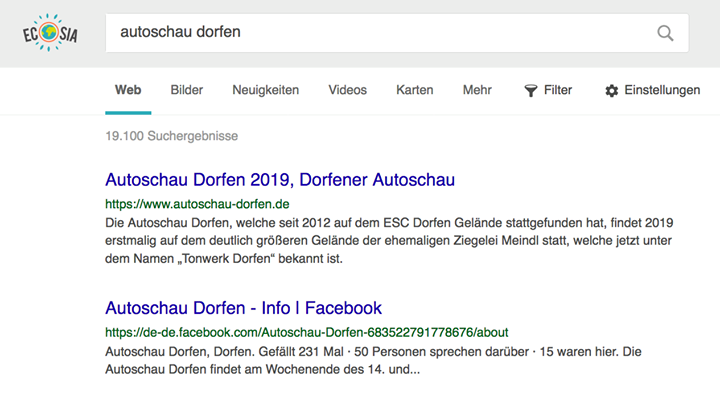The height and width of the screenshot is (398, 720).
Task: Open 'Autoschau Dorfen 2019, Dorfener Autoschau' result
Action: click(x=280, y=179)
